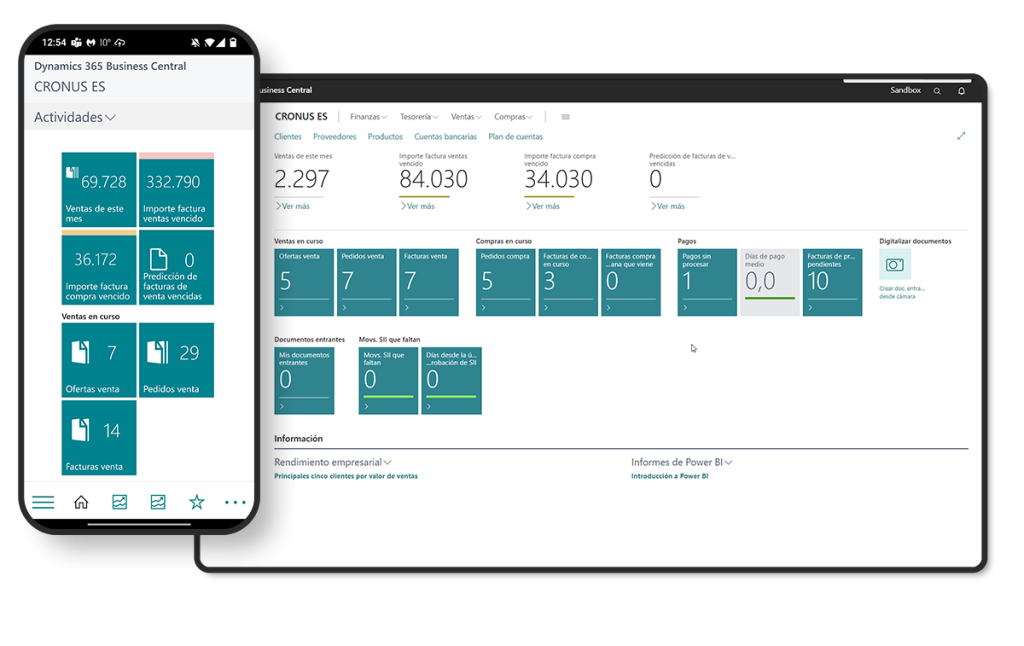Open the notifications bell icon
This screenshot has width=1024, height=646.
click(962, 91)
